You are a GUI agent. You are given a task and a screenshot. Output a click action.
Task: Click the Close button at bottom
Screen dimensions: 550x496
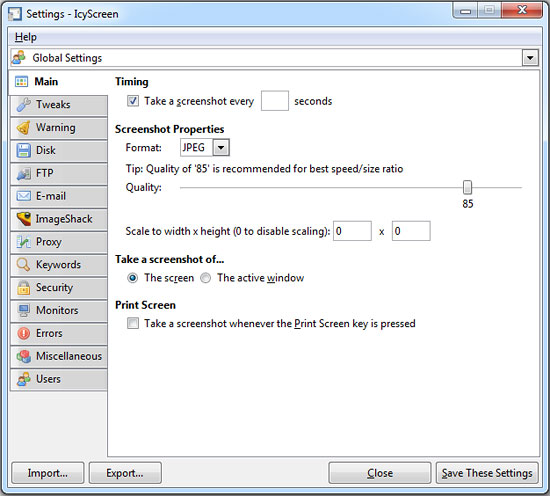coord(380,473)
